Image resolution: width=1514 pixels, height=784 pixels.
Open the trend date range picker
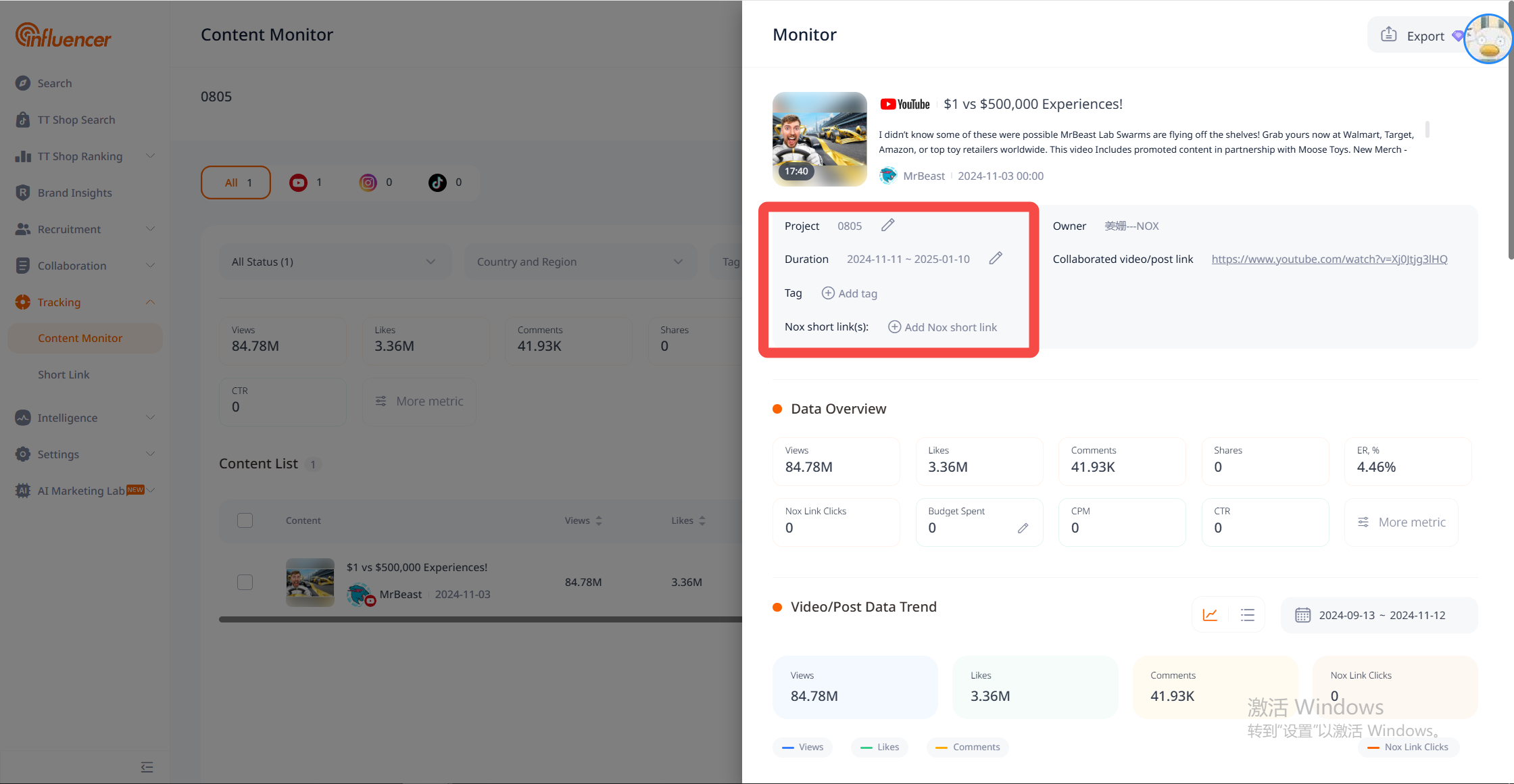click(1379, 615)
